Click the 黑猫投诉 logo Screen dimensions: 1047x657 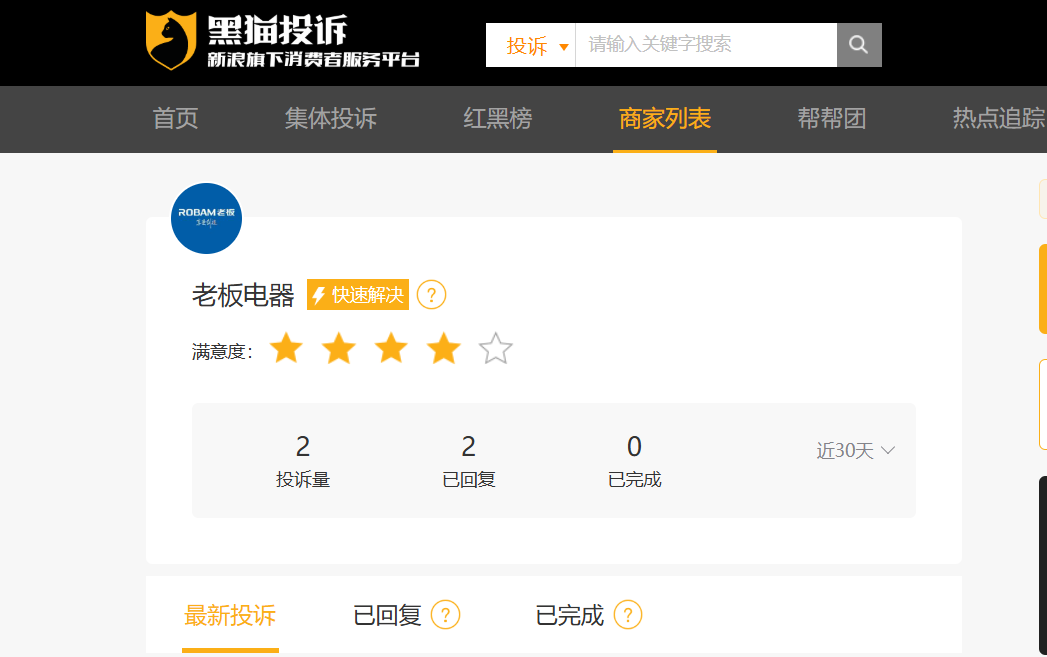click(x=282, y=40)
